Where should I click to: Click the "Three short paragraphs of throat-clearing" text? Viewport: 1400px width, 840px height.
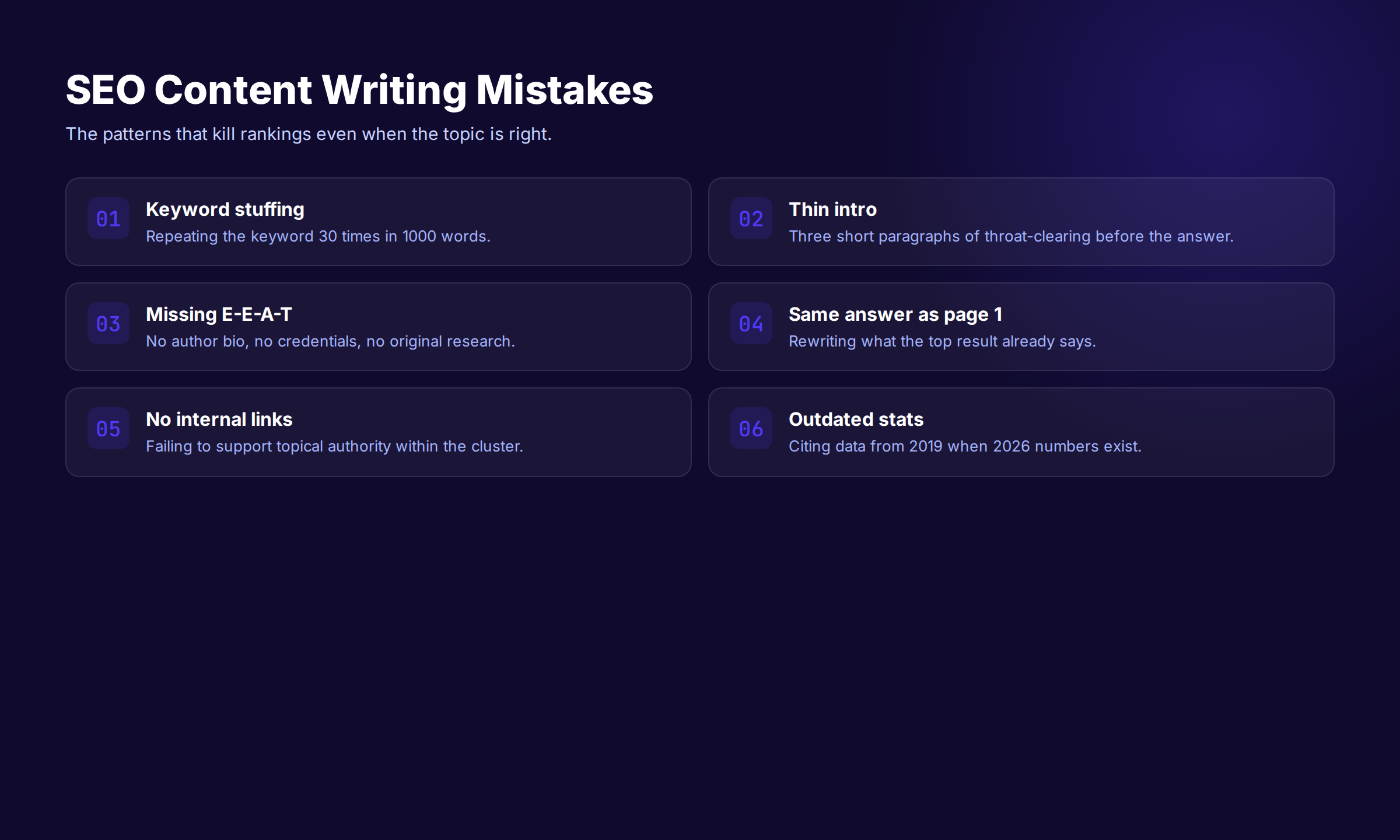pos(1011,236)
